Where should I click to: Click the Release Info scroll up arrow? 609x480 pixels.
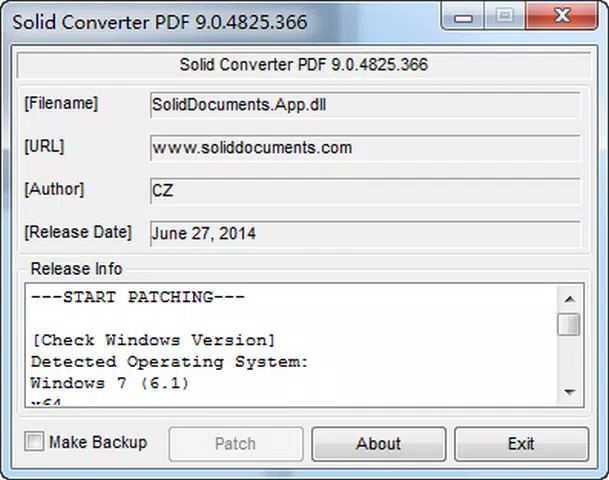(570, 299)
